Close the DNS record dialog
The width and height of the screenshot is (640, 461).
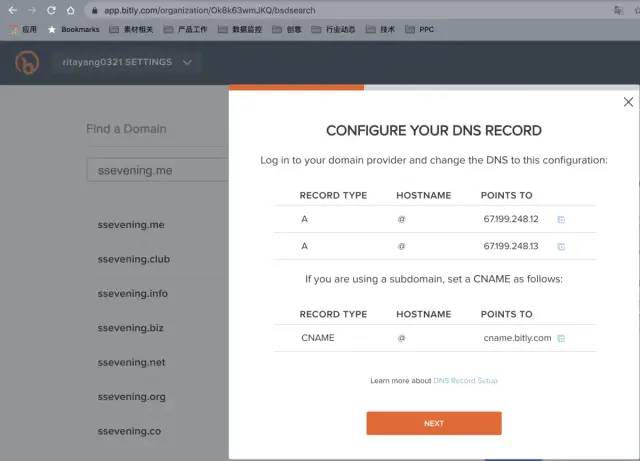(628, 102)
